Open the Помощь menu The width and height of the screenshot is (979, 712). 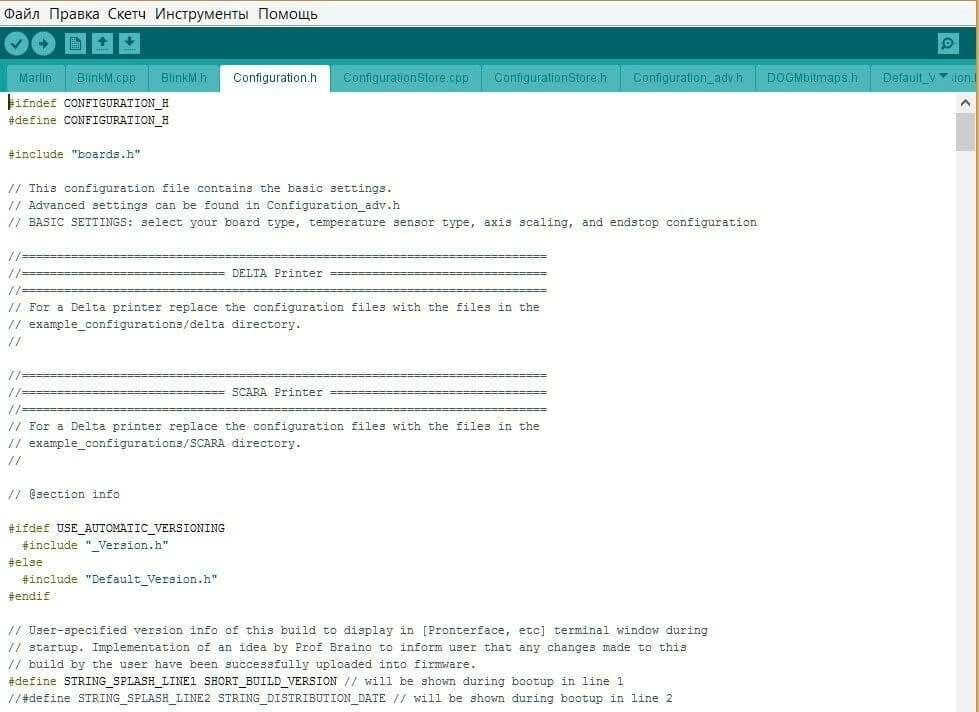pyautogui.click(x=288, y=13)
